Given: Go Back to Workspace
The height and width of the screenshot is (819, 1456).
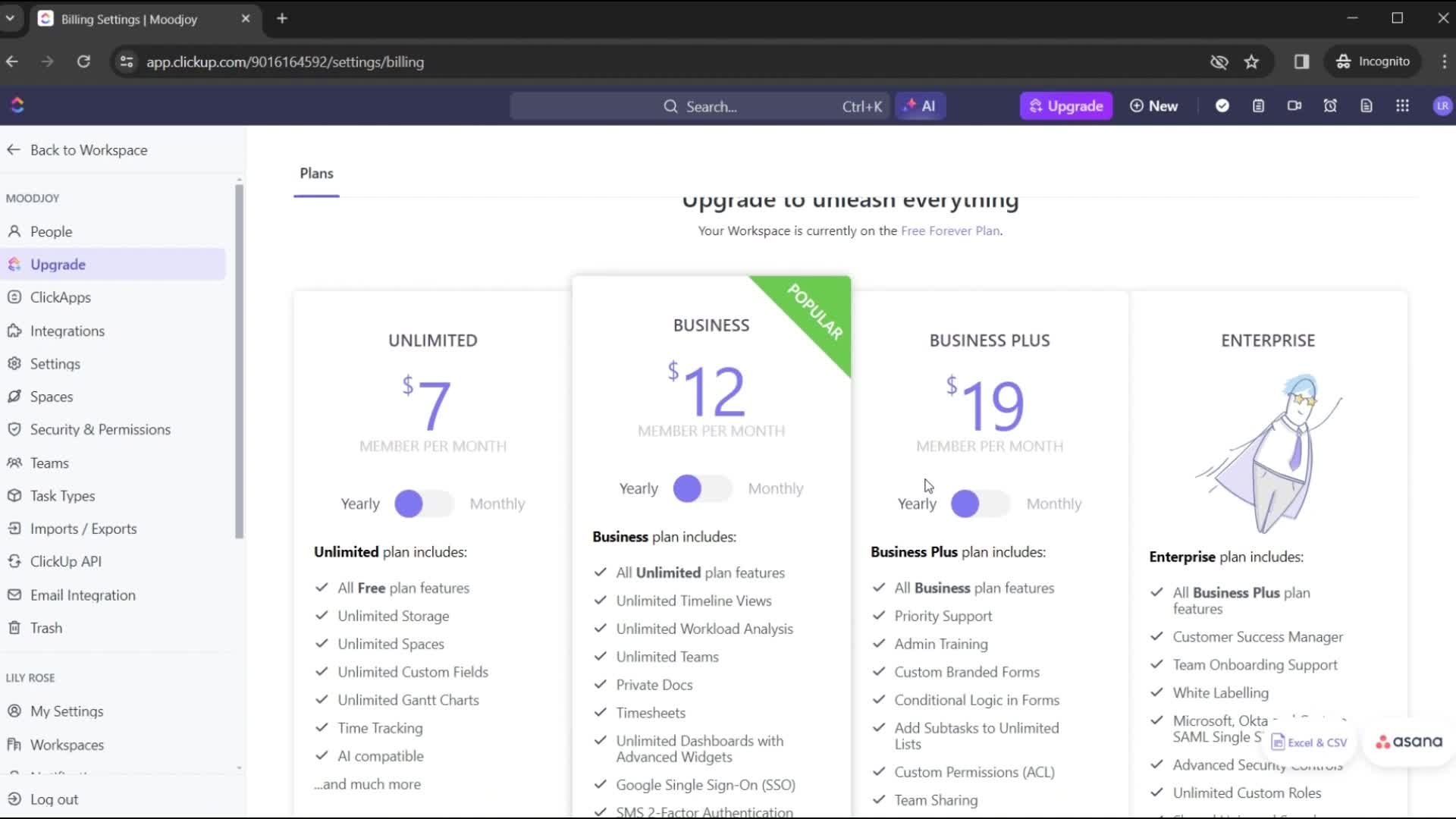Looking at the screenshot, I should tap(77, 150).
